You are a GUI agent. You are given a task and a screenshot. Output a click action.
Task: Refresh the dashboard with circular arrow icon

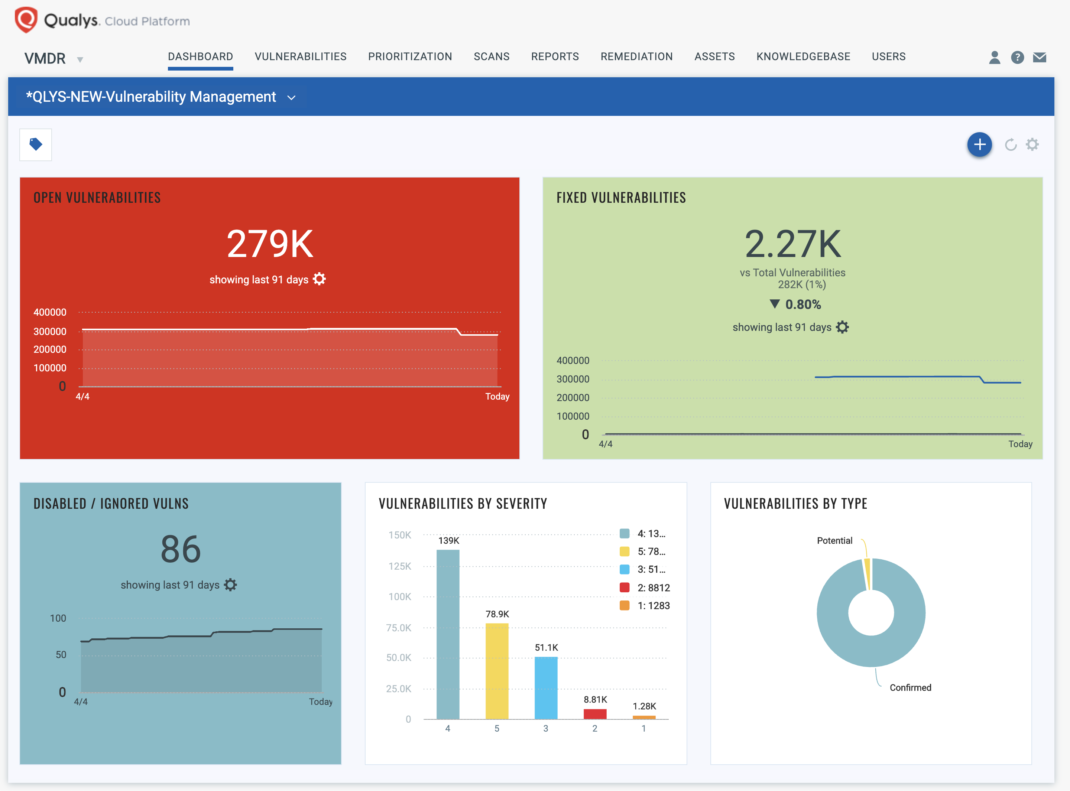[1011, 145]
